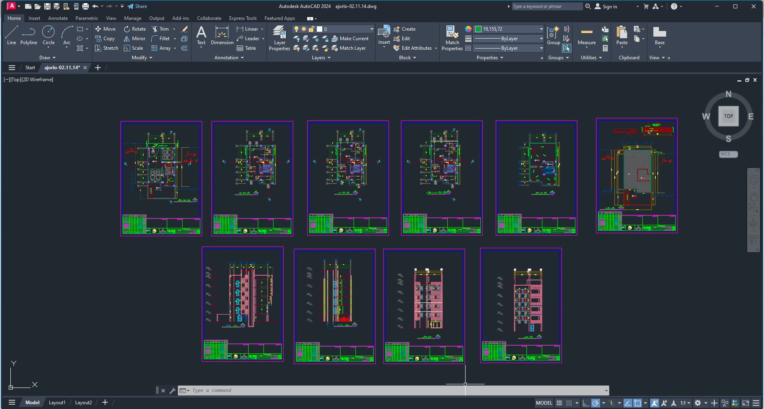
Task: Toggle polar tracking in status bar
Action: click(x=595, y=403)
